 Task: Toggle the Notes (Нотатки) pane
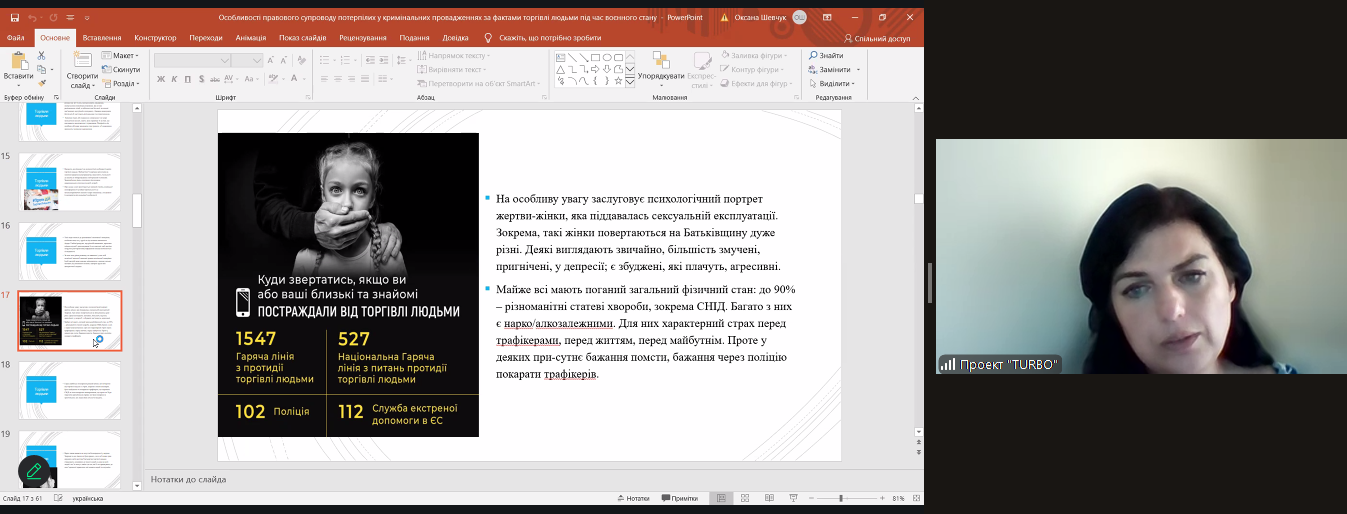click(635, 498)
